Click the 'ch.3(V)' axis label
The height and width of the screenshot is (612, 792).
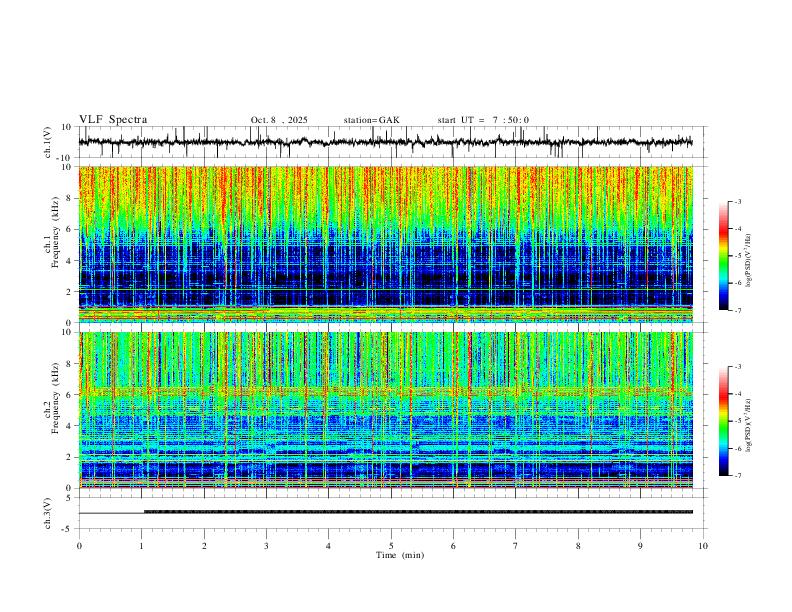pyautogui.click(x=48, y=513)
